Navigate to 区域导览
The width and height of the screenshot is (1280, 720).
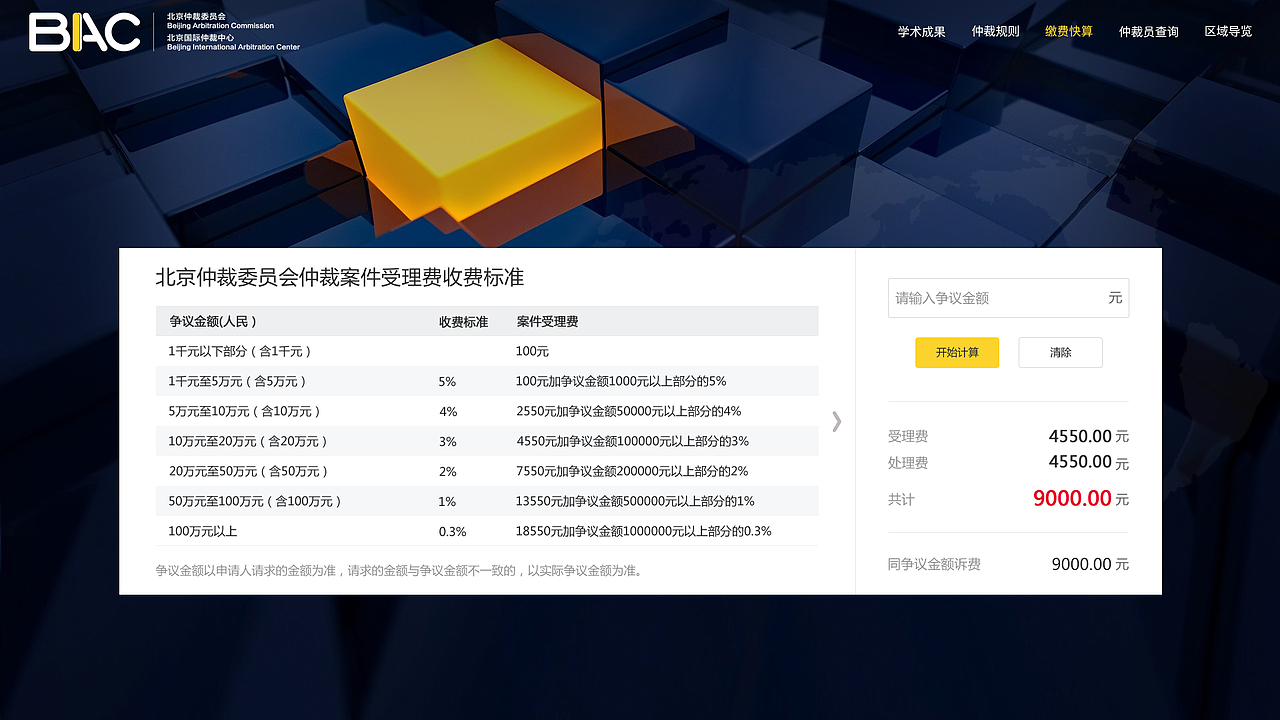[1228, 31]
